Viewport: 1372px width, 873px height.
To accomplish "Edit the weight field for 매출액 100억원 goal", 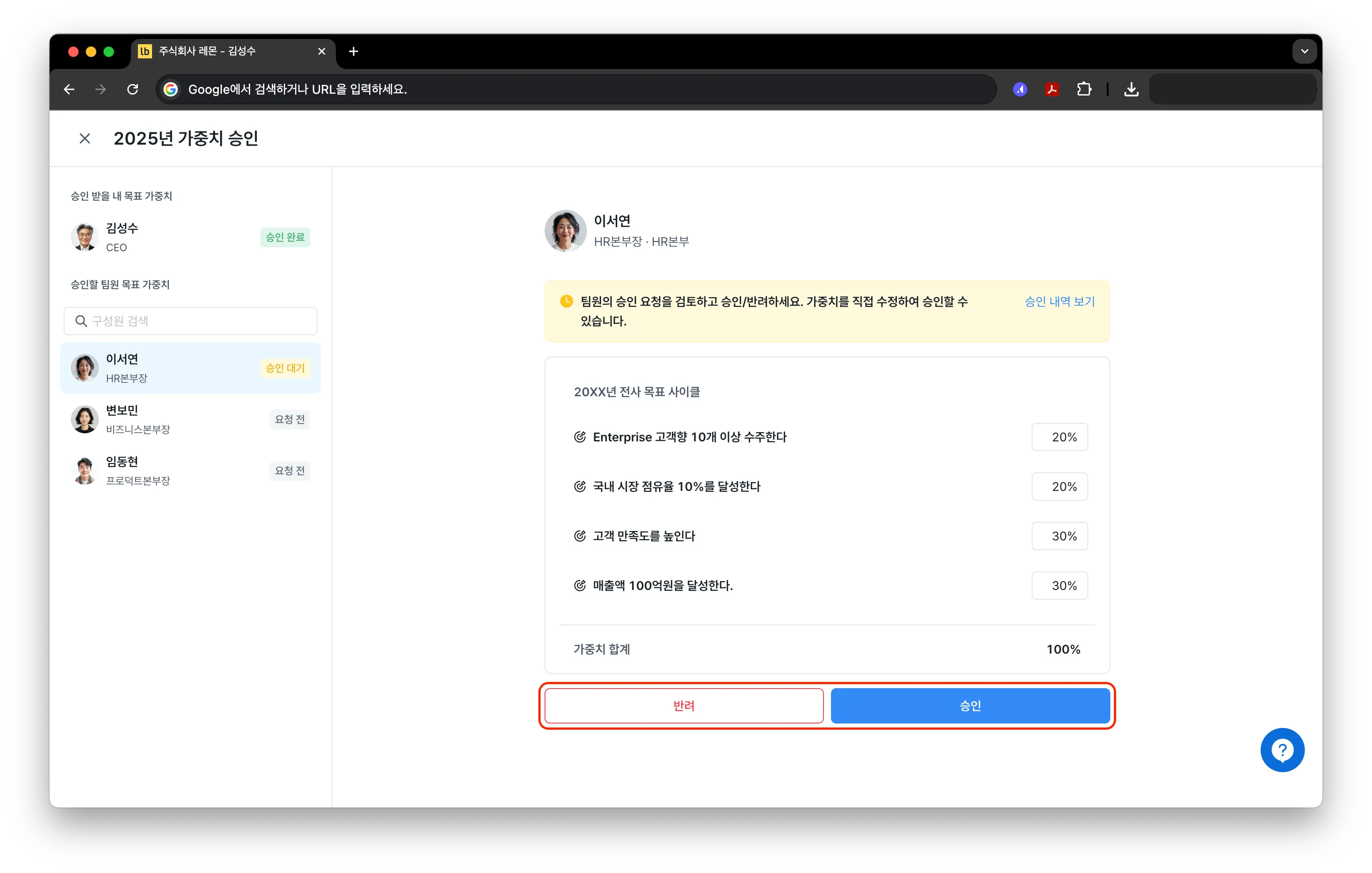I will [1059, 586].
